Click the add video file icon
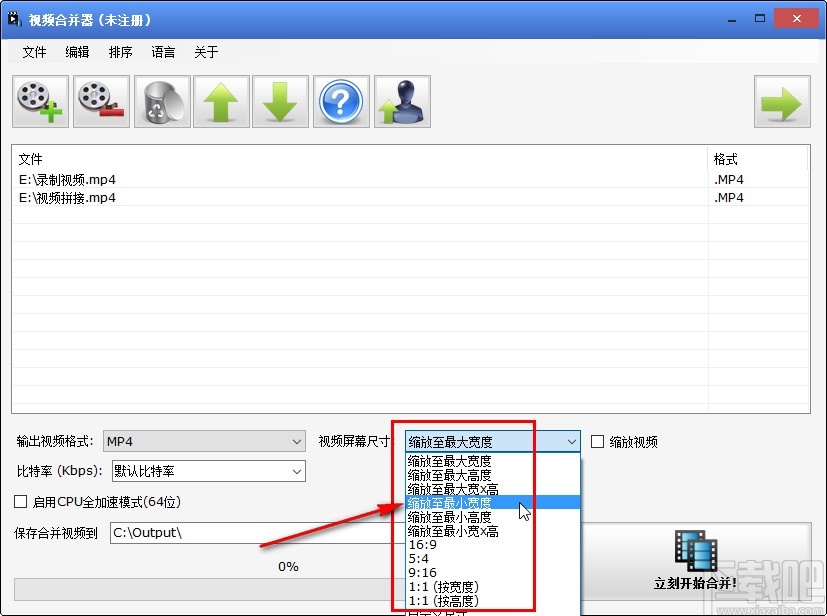 [x=39, y=101]
